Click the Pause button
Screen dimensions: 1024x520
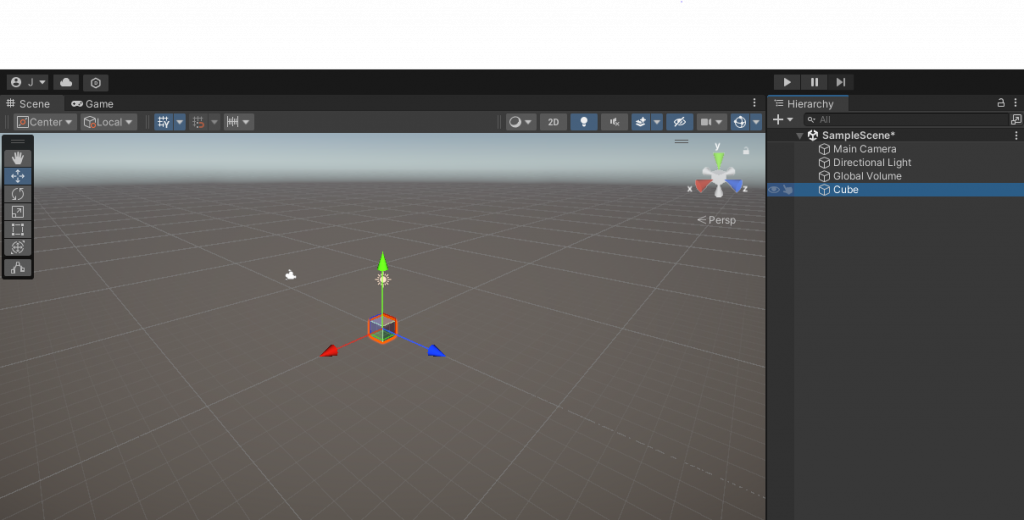(814, 82)
